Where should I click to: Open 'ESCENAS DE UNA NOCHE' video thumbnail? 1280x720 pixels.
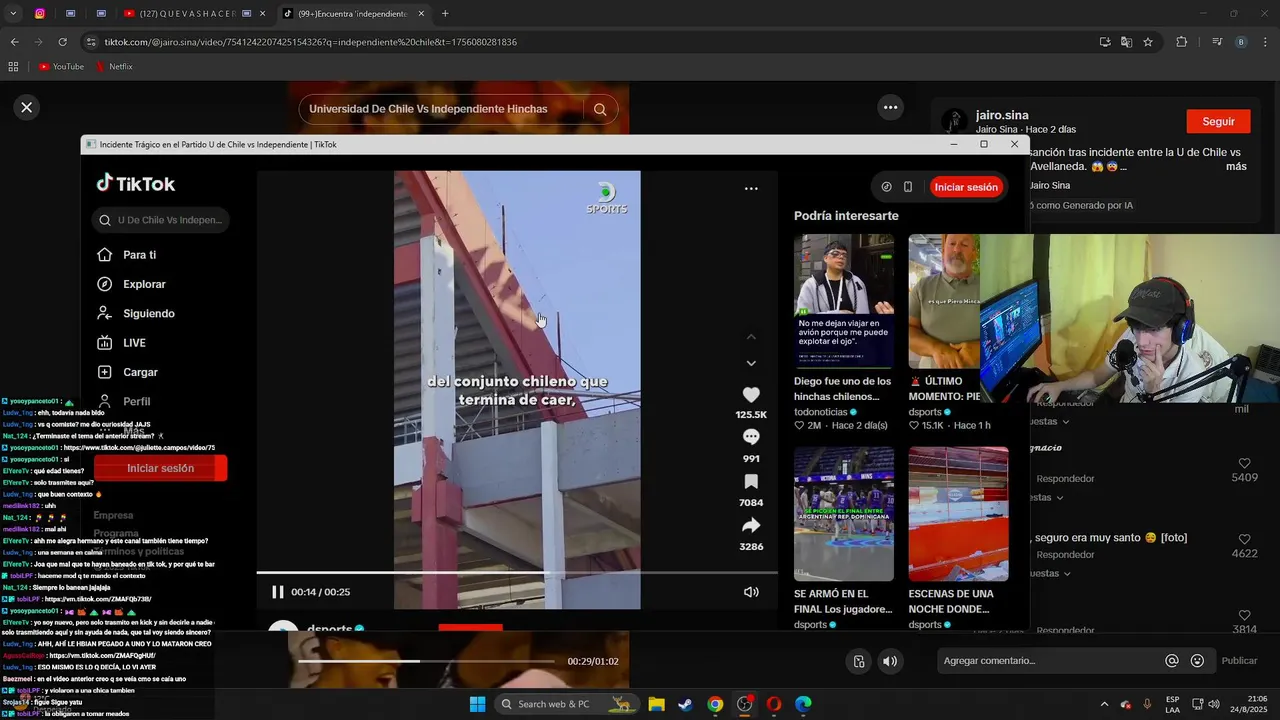click(958, 514)
